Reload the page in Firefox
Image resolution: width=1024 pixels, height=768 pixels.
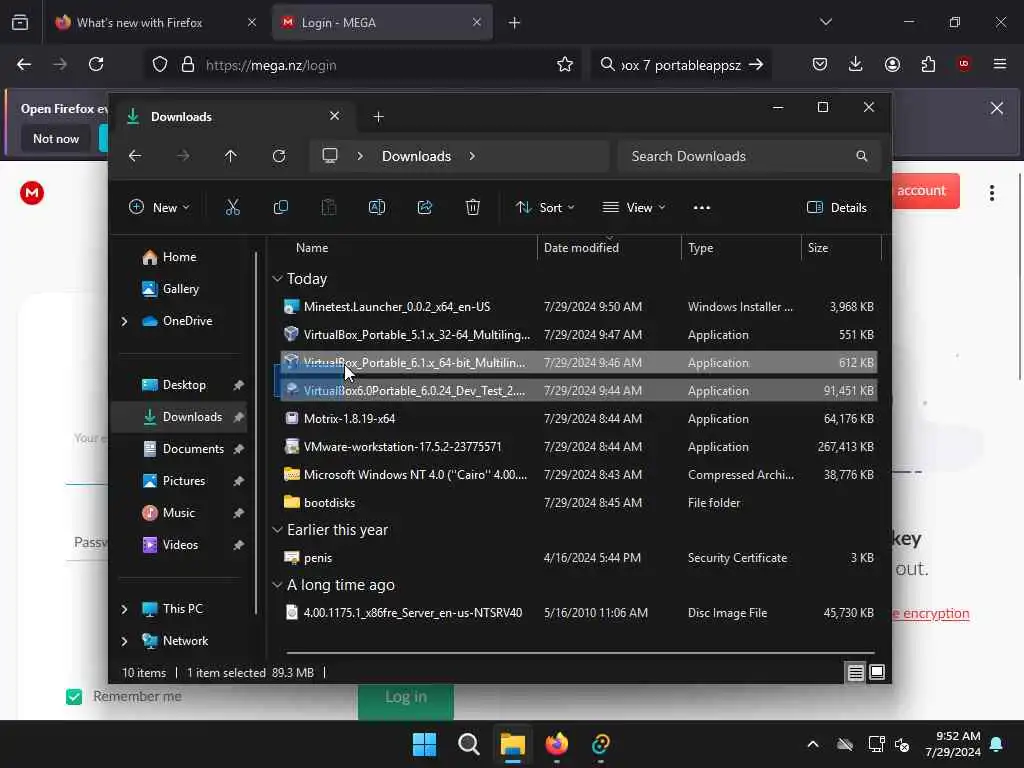pos(96,64)
